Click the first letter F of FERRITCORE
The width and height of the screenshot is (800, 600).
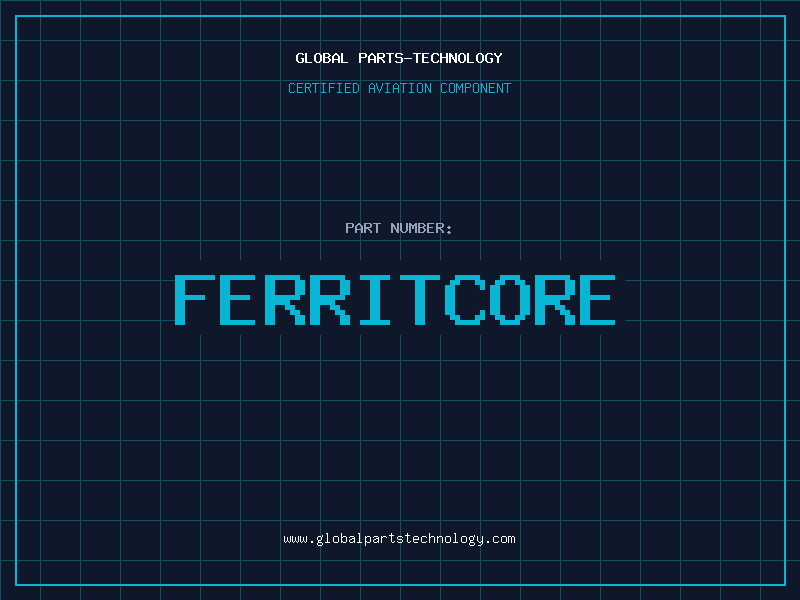click(195, 299)
